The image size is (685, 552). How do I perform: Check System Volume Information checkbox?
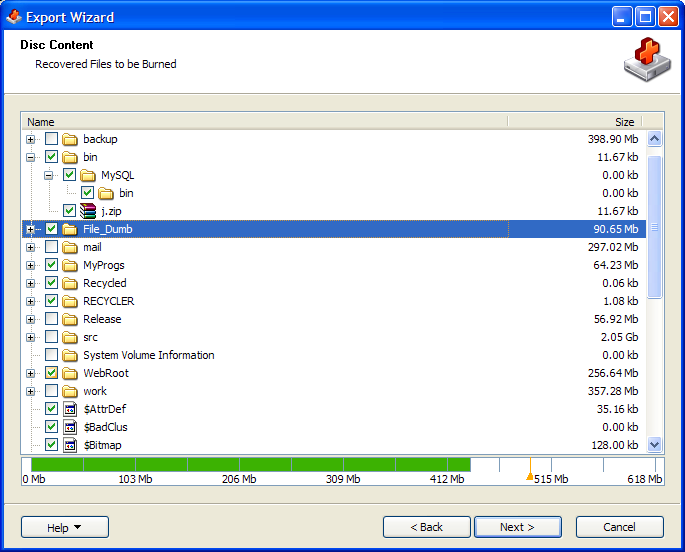[x=52, y=355]
